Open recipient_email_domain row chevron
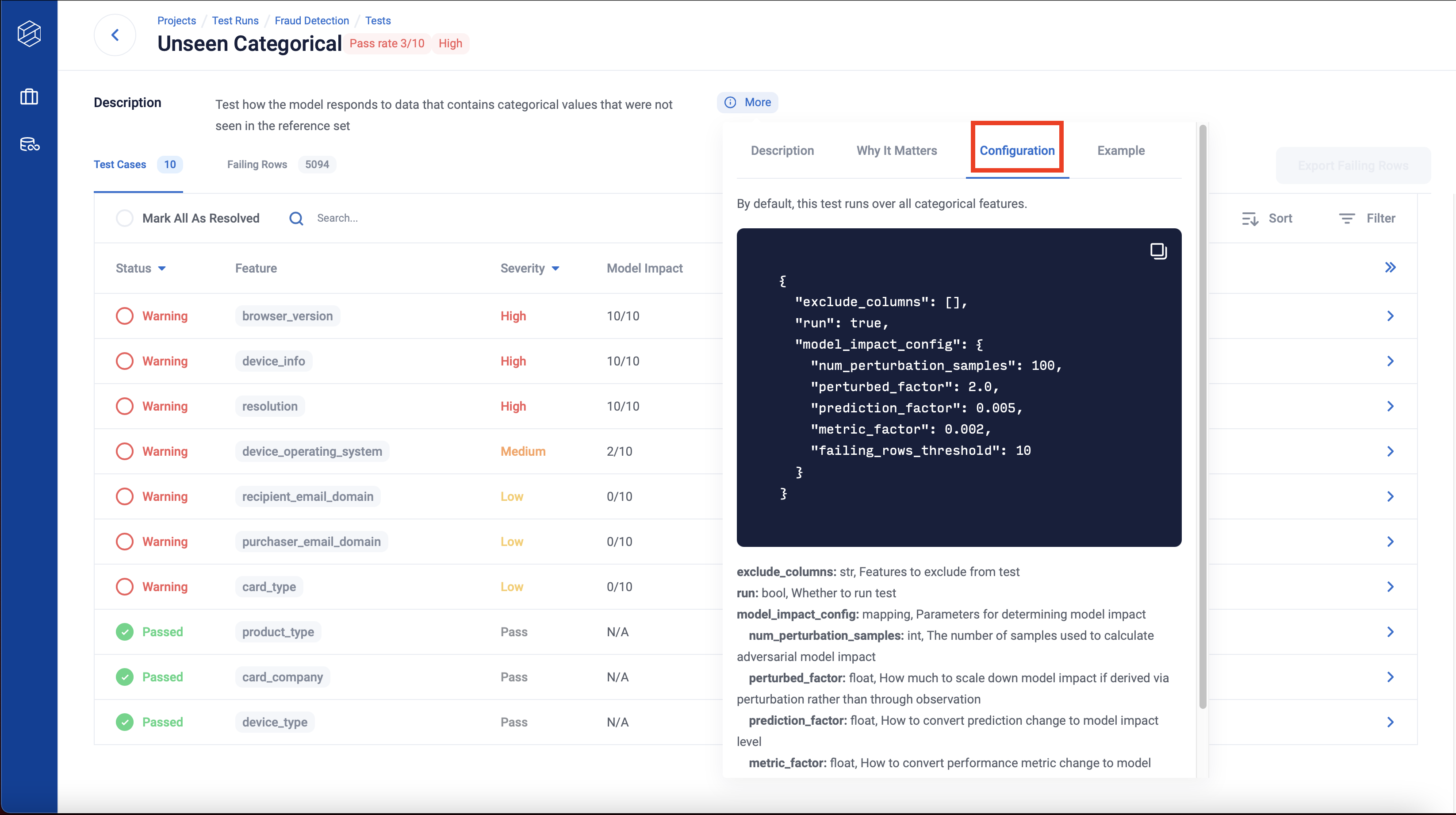Screen dimensions: 1456x815 point(1391,496)
